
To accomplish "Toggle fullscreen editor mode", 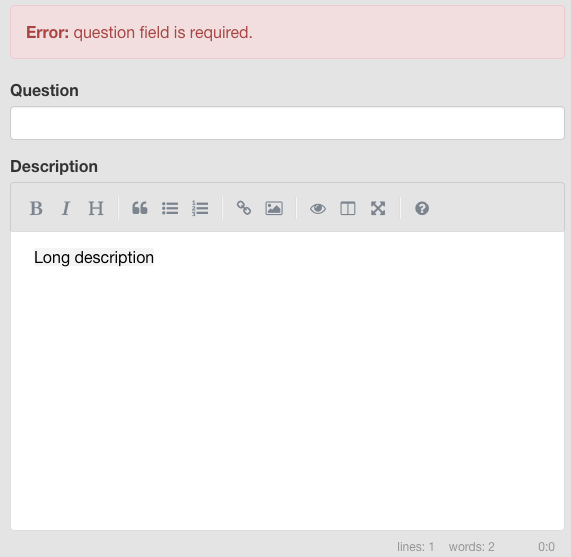I will click(x=378, y=209).
